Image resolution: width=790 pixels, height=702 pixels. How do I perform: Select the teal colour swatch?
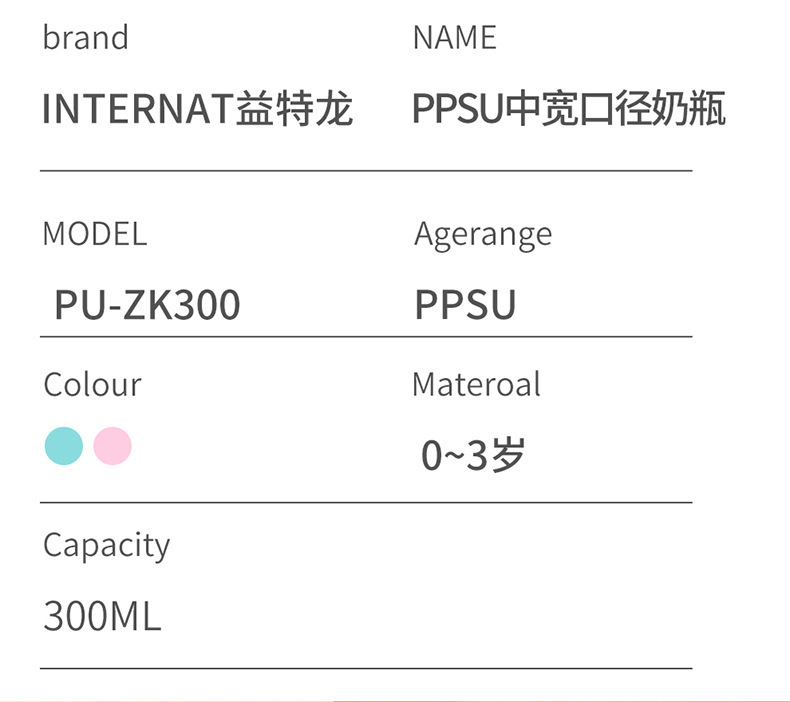(x=63, y=446)
